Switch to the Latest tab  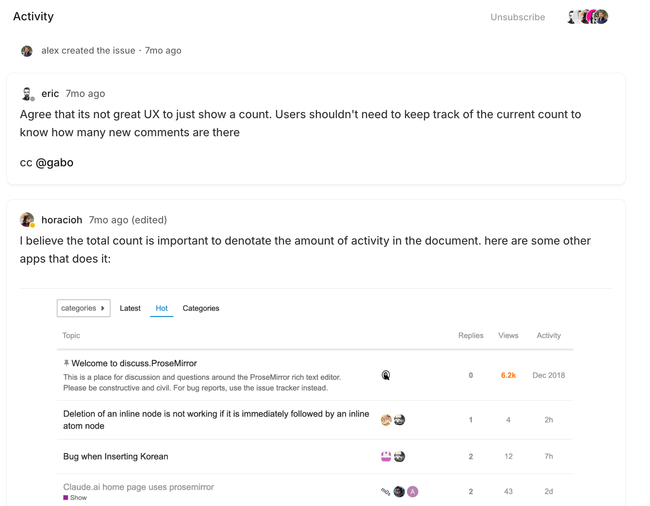[x=130, y=308]
